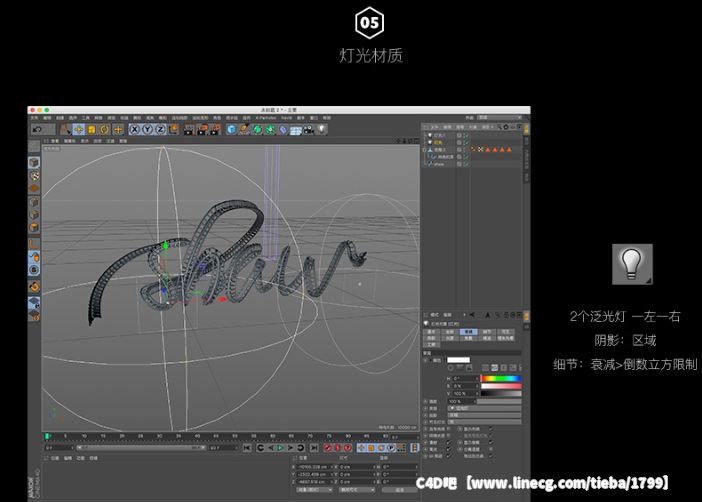Open object coordinate mode dropdown
The height and width of the screenshot is (502, 702).
point(314,490)
